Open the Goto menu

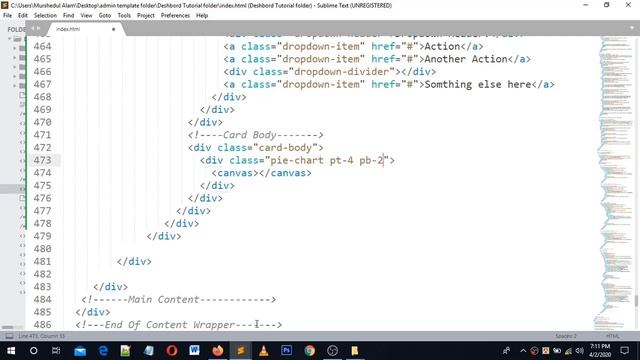(105, 16)
